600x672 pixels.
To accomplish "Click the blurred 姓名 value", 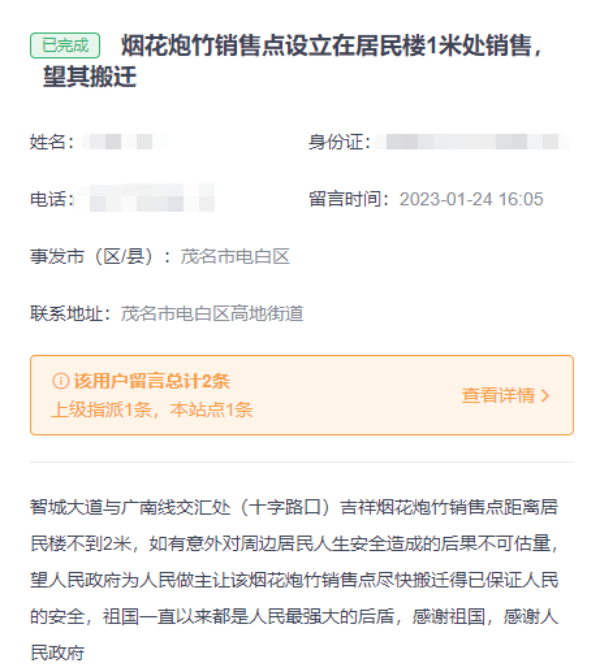I will point(124,142).
